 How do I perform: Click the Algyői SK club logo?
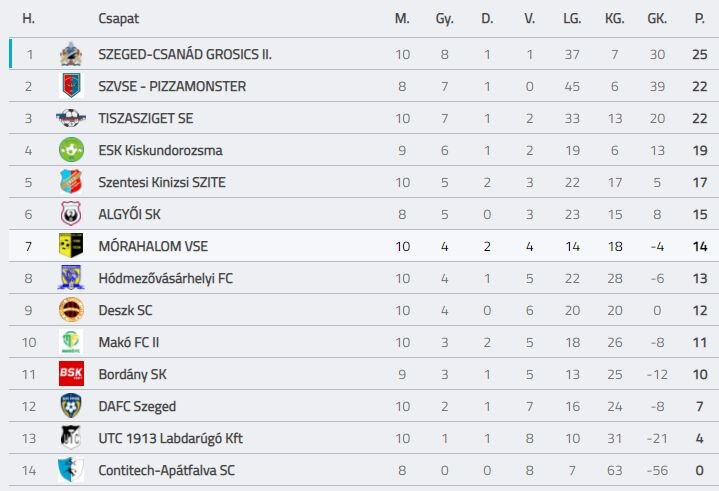[70, 214]
